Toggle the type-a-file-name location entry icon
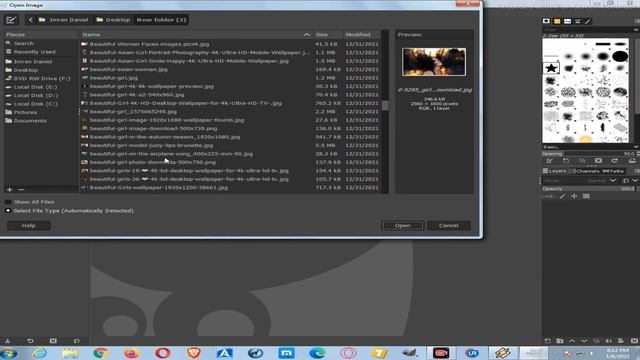This screenshot has width=640, height=360. (x=11, y=20)
